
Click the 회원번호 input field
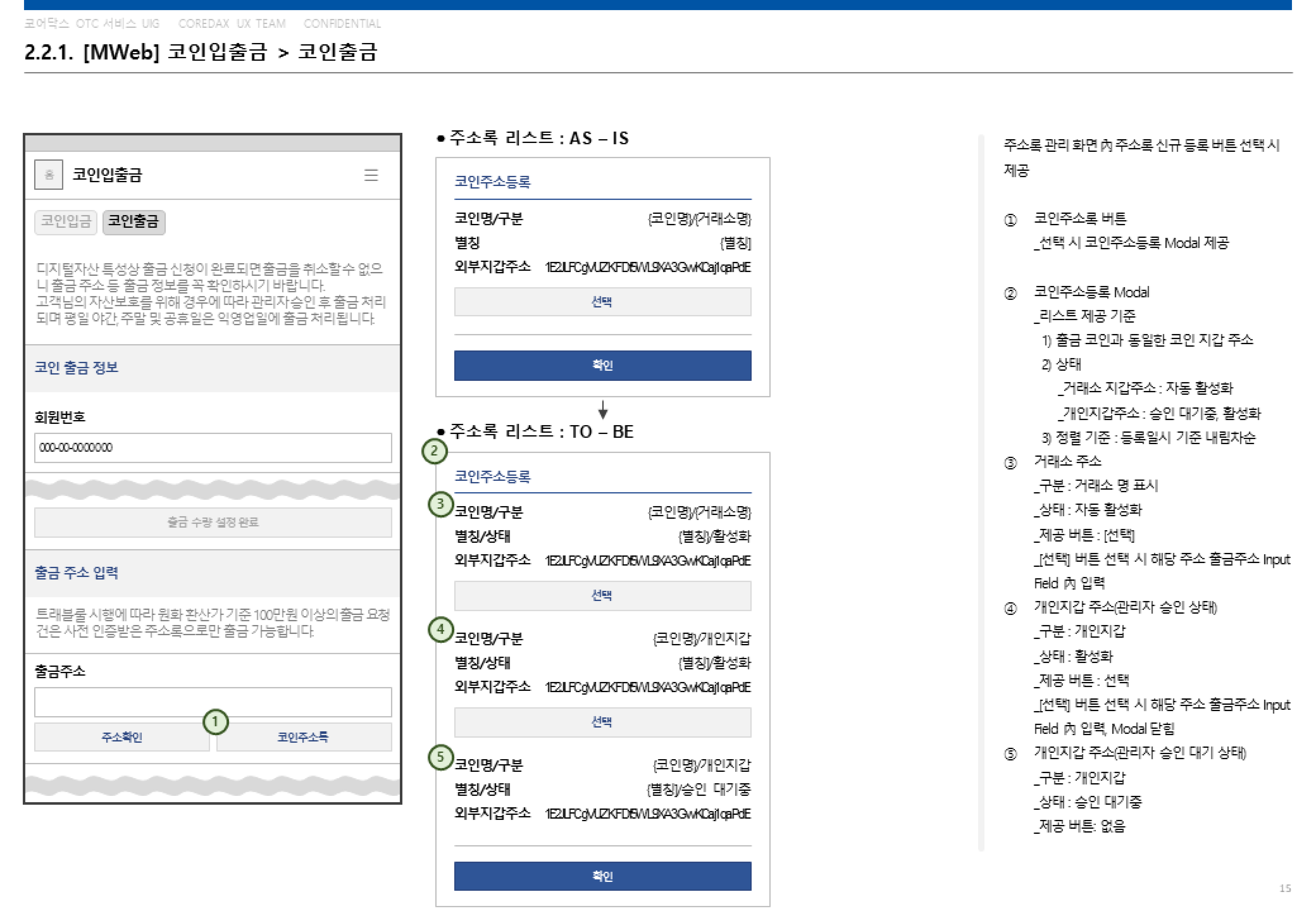213,448
